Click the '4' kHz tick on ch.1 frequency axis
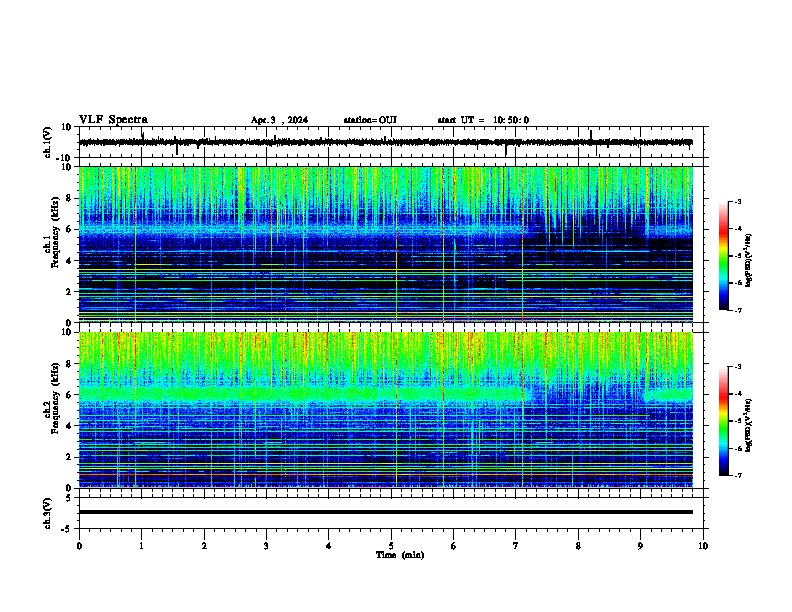 [69, 261]
